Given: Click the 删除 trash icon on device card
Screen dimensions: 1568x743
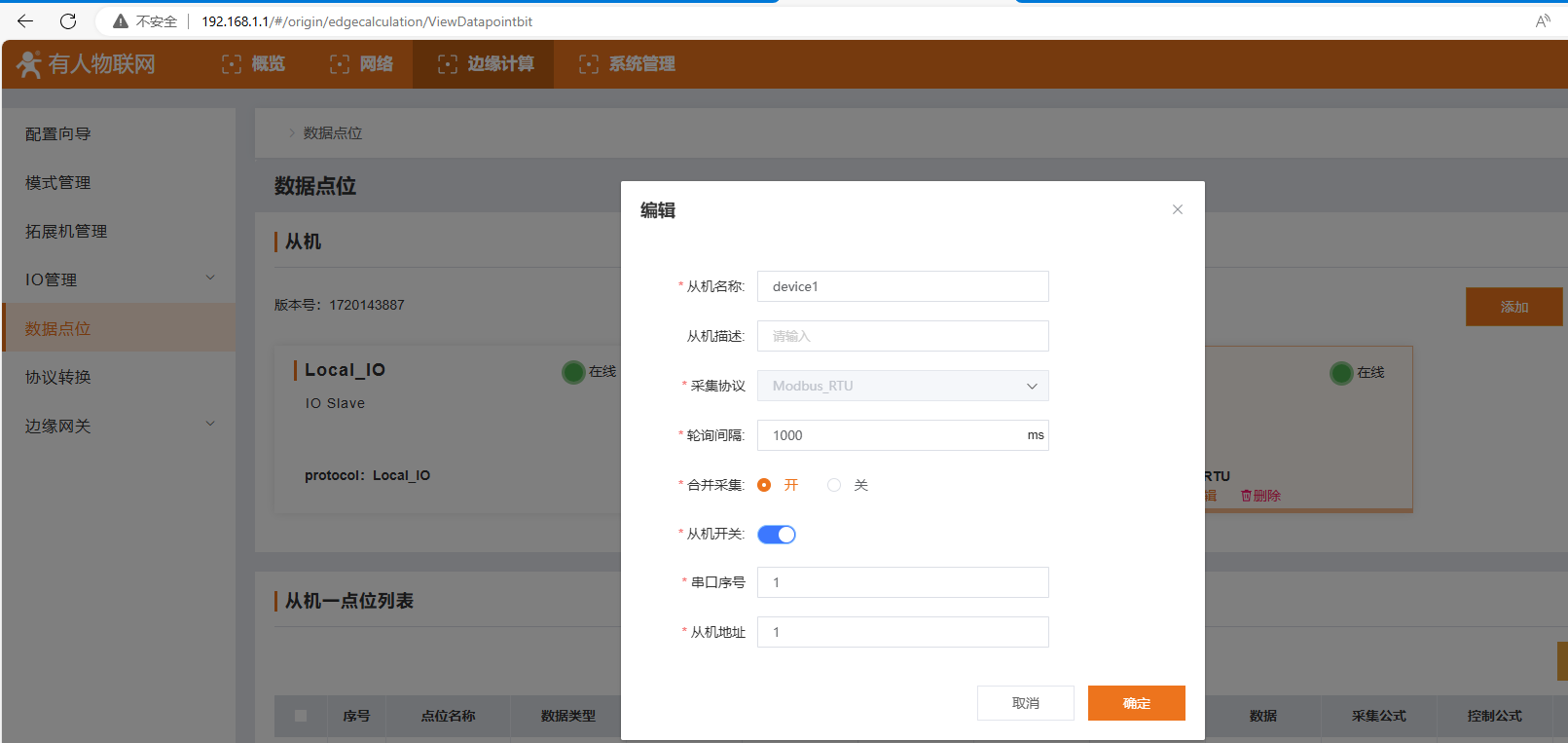Looking at the screenshot, I should click(1246, 496).
